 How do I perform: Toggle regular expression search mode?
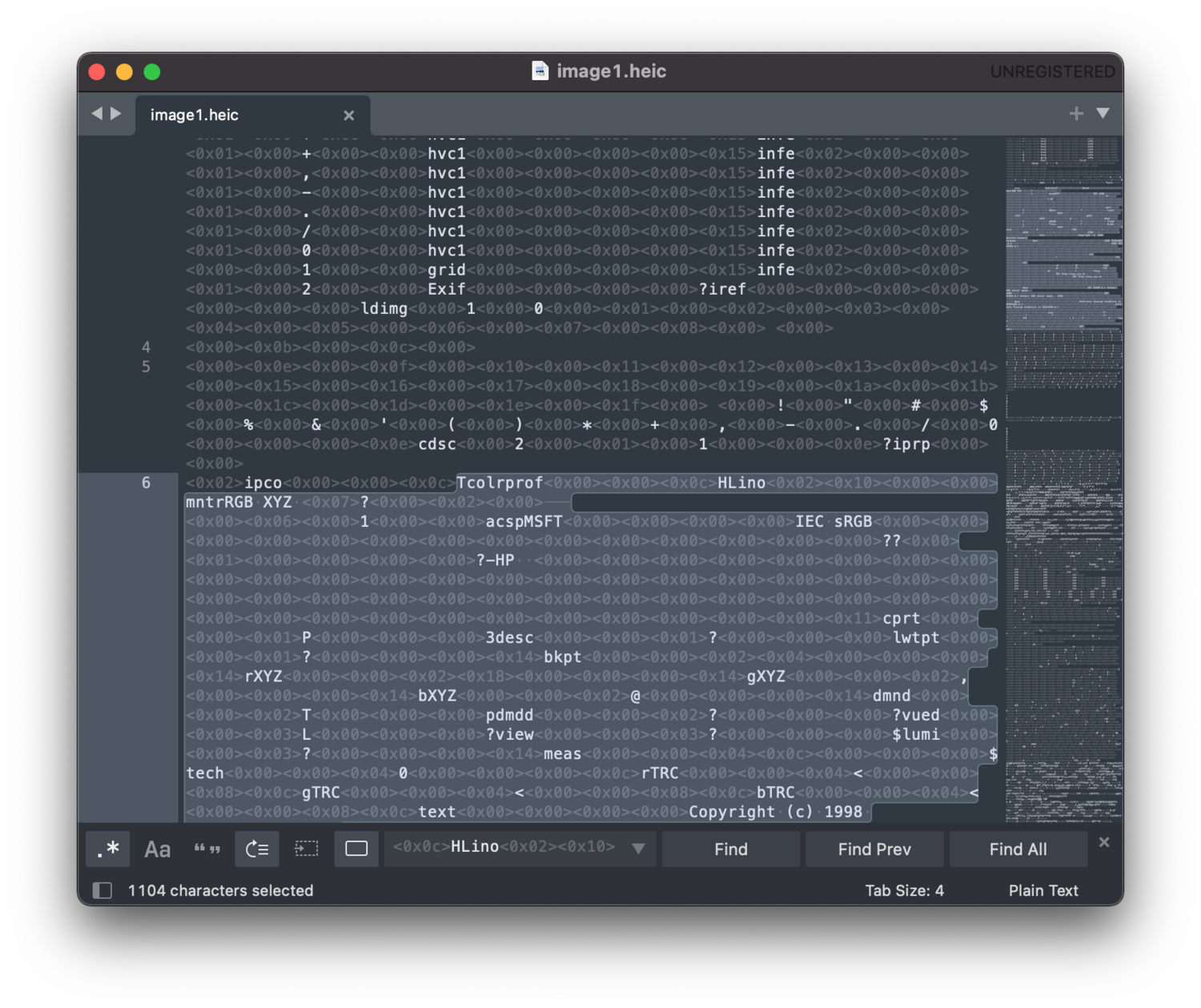click(x=107, y=849)
